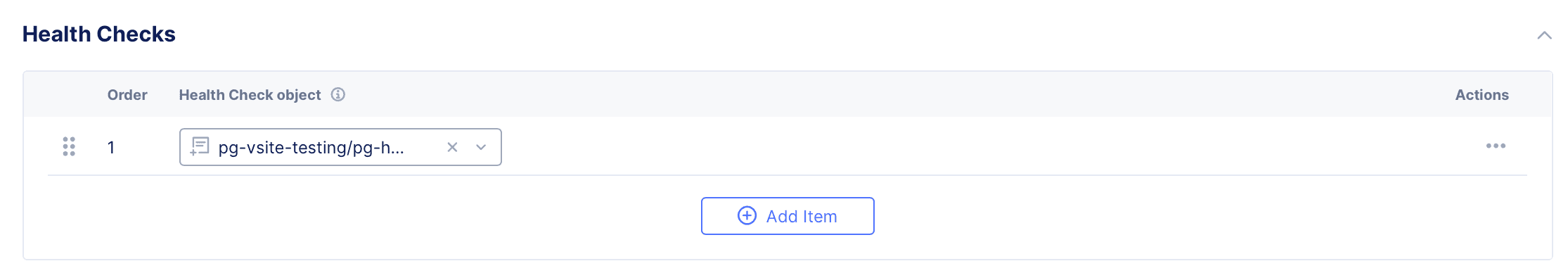Click the Health Check object column header
The image size is (1568, 273).
tap(250, 95)
